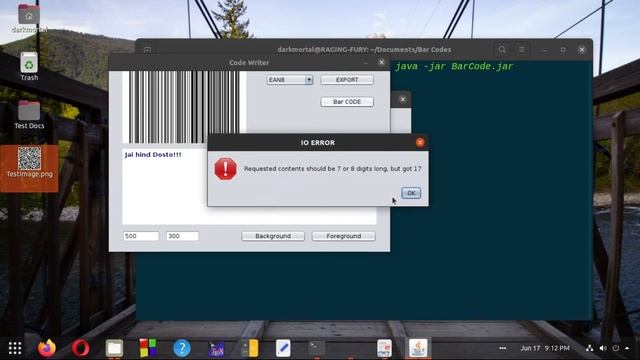Switch to the terminal from the dock
This screenshot has height=360, width=640.
317,348
